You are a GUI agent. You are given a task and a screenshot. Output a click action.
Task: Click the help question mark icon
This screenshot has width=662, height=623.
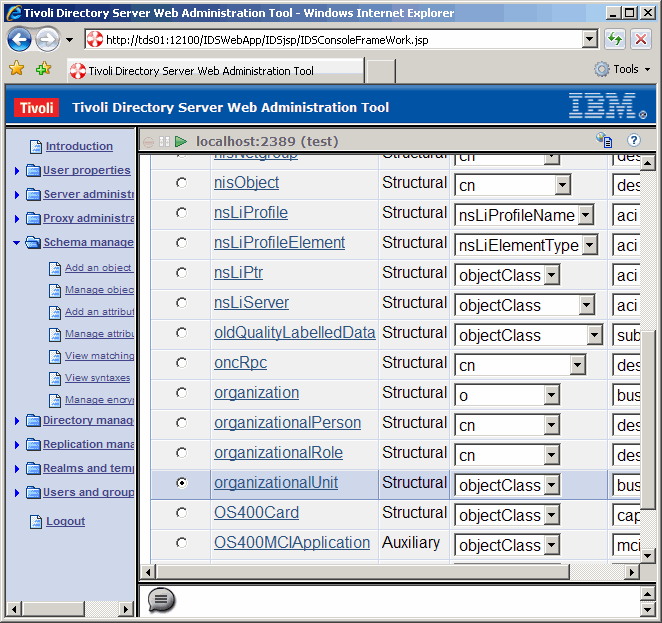(633, 141)
